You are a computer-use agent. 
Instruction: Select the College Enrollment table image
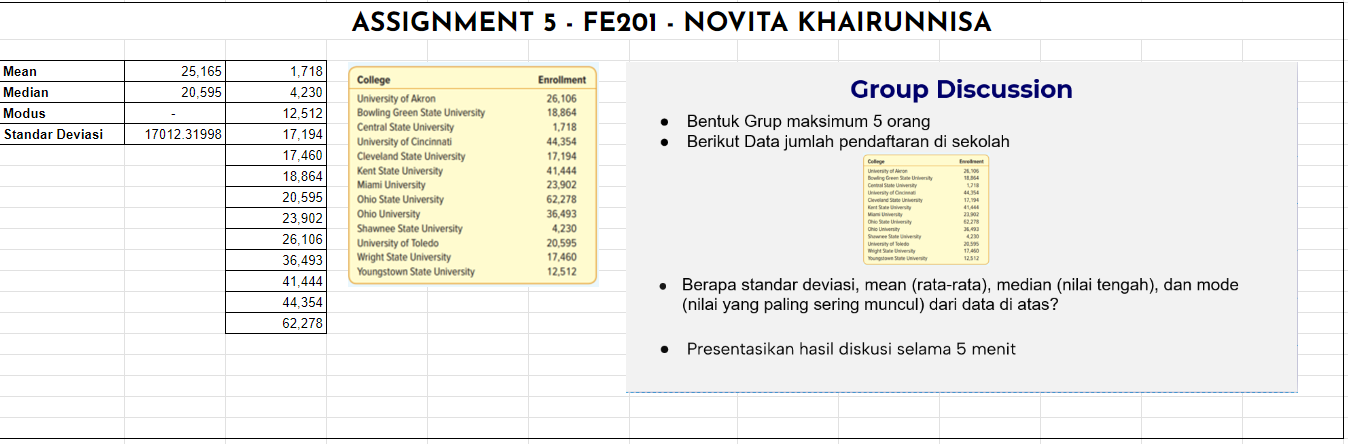tap(471, 176)
